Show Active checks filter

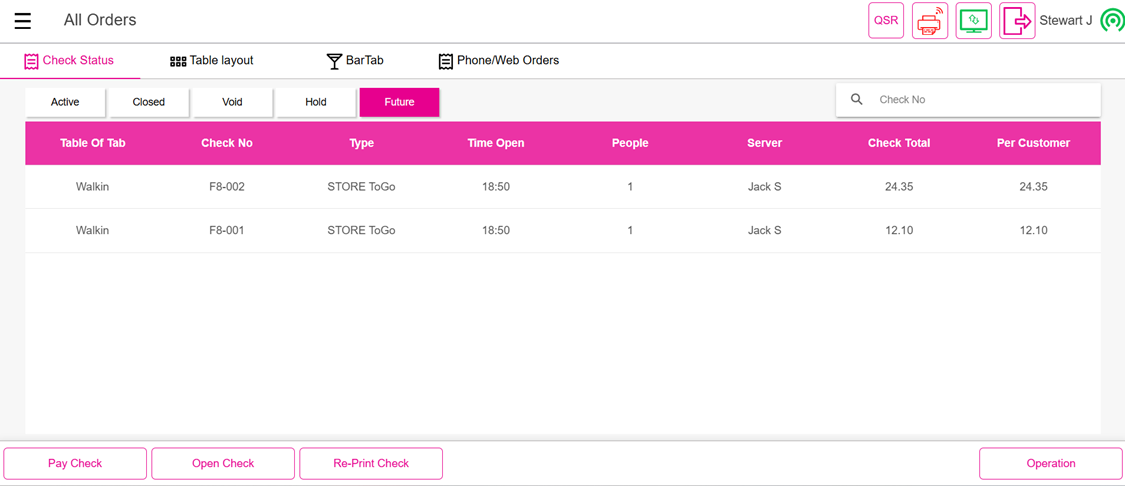click(65, 102)
